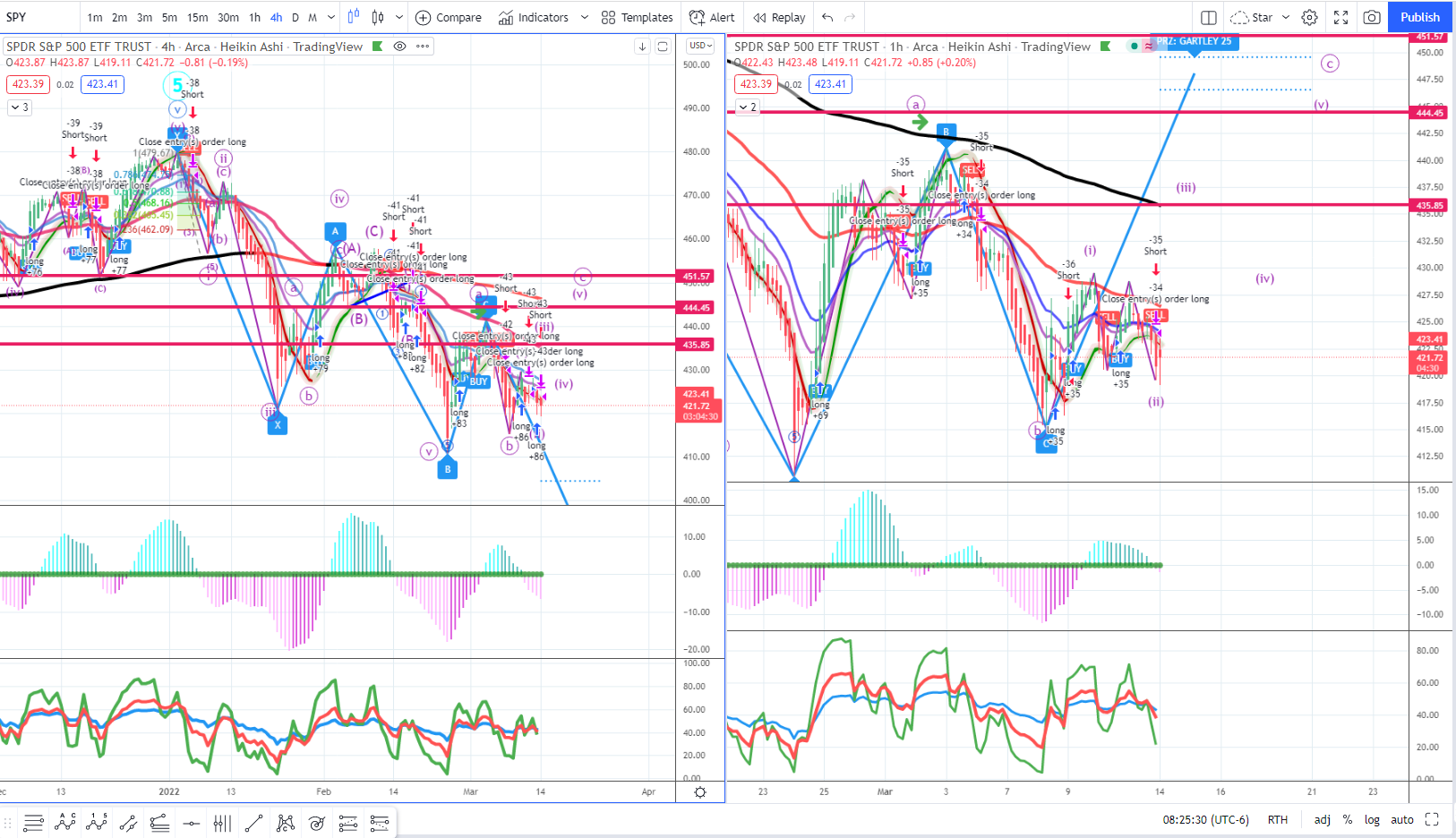Select the D daily interval
This screenshot has height=838, width=1456.
coord(295,17)
